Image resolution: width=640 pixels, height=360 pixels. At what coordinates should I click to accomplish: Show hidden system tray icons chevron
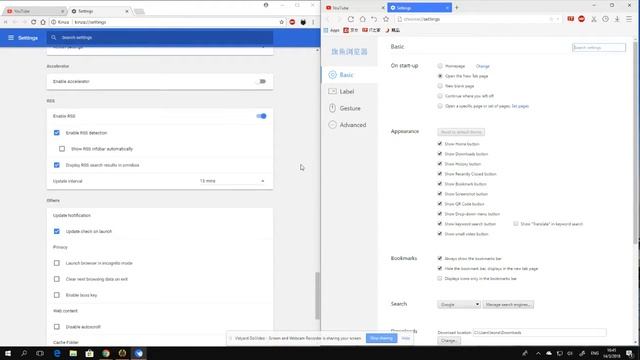[x=538, y=353]
